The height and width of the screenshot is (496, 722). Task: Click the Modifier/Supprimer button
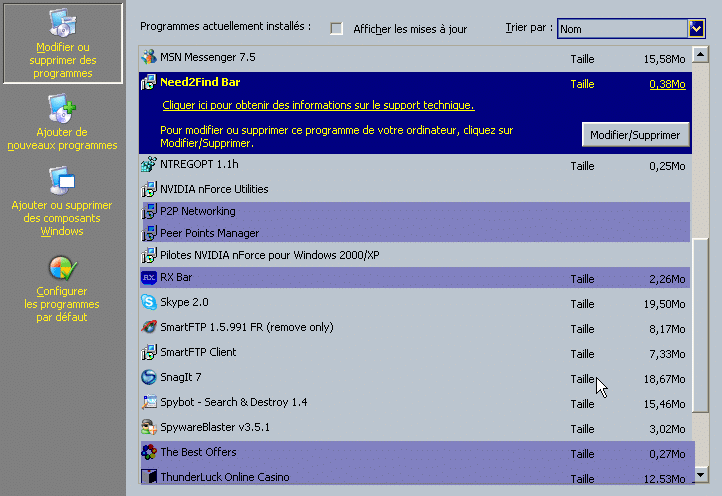(x=635, y=134)
